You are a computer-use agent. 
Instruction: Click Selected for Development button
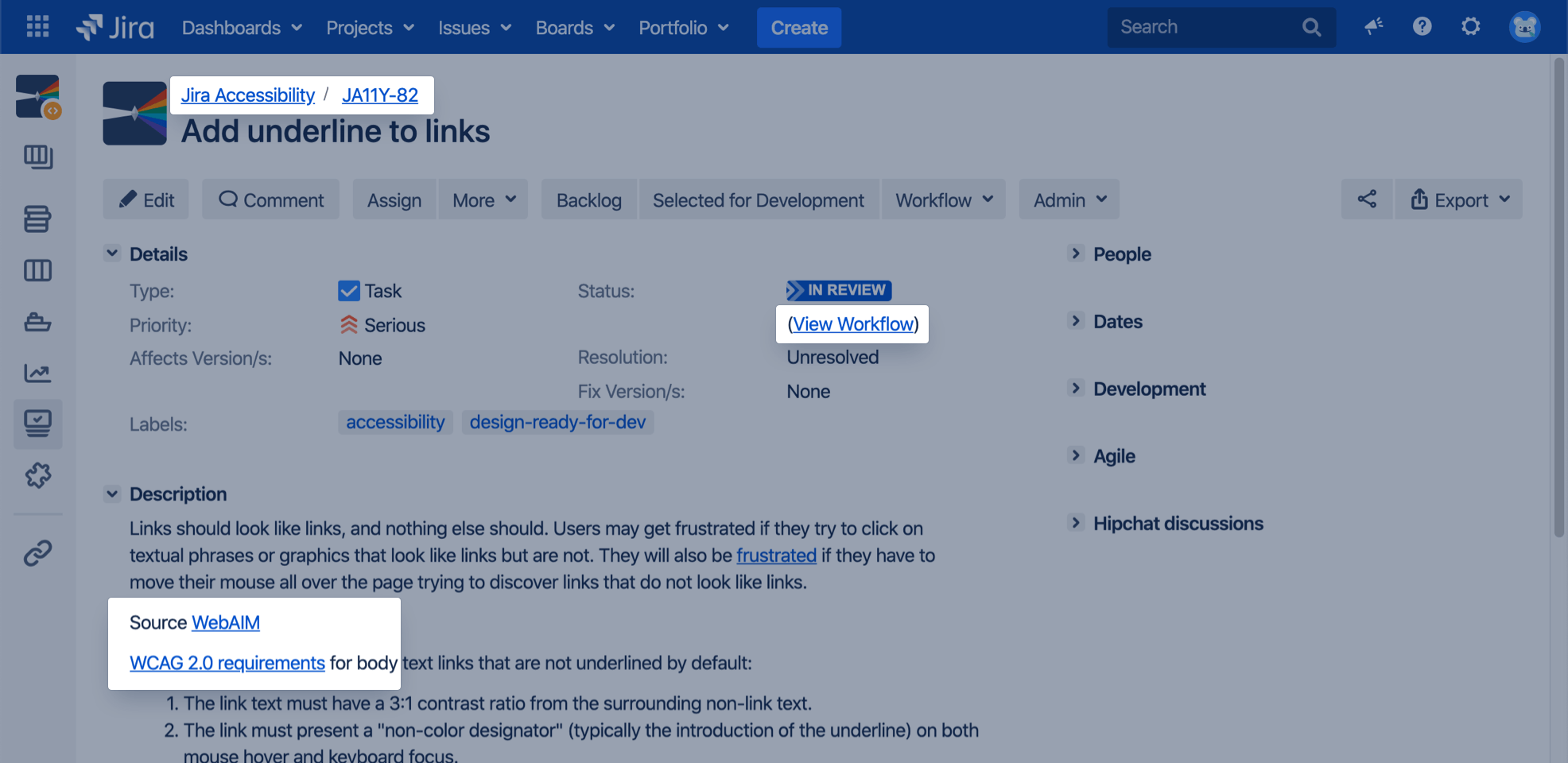pos(759,199)
